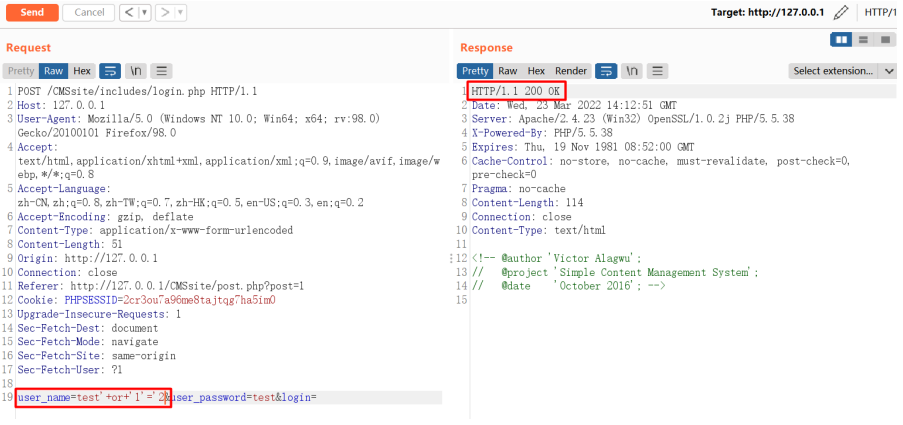Toggle non-printable characters in Request panel
The height and width of the screenshot is (425, 903).
pyautogui.click(x=136, y=71)
